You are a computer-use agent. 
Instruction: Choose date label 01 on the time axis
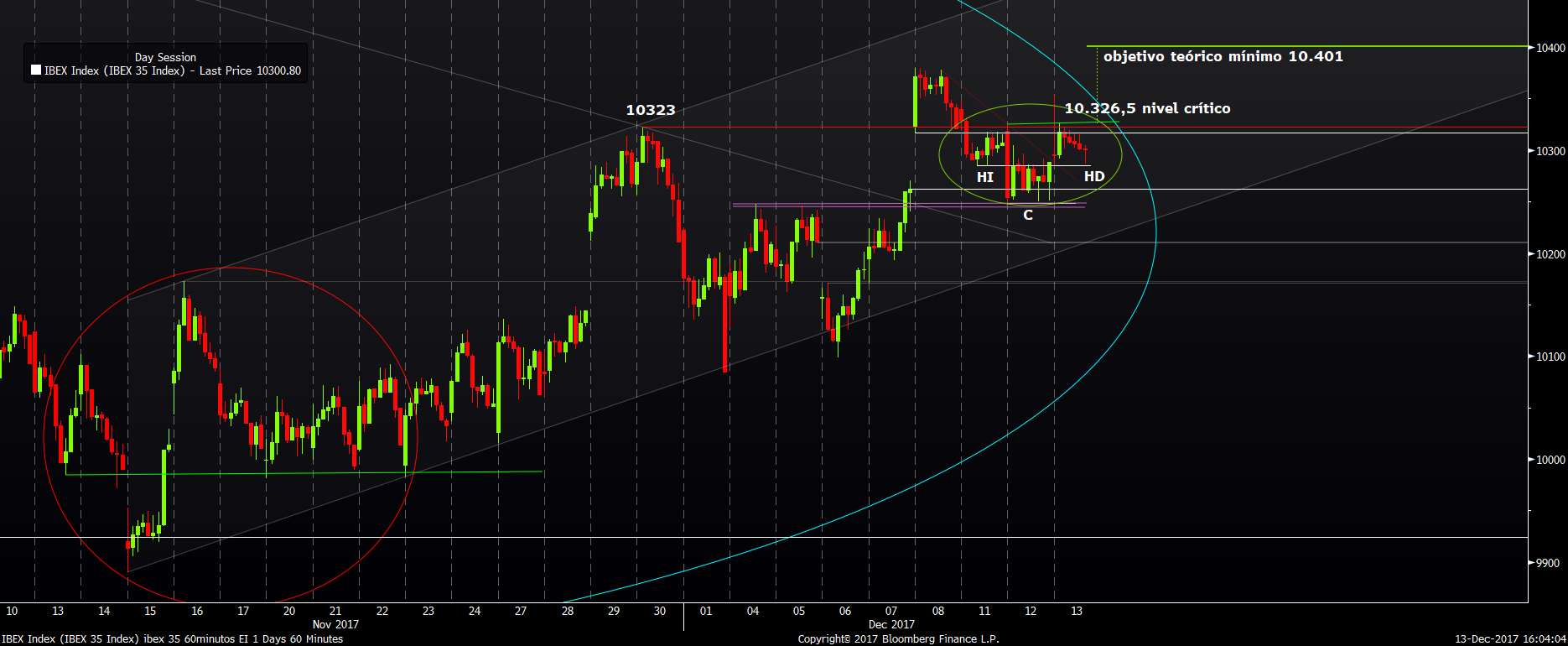click(x=706, y=611)
